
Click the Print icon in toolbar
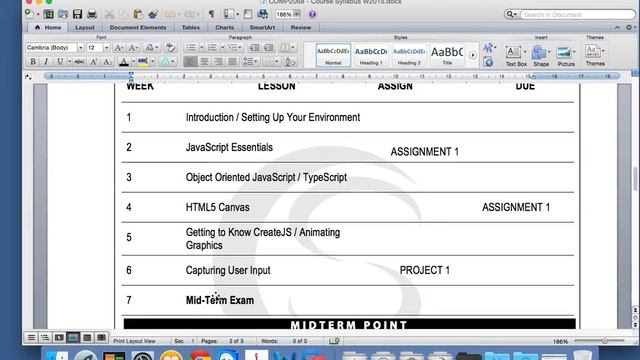pos(92,14)
